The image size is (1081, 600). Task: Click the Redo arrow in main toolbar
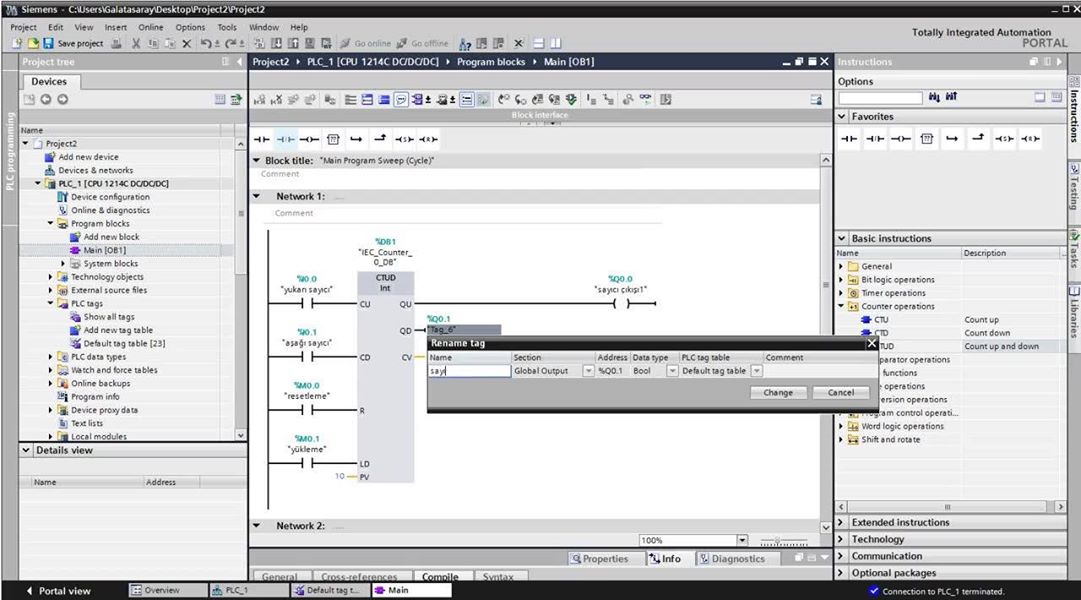click(231, 43)
